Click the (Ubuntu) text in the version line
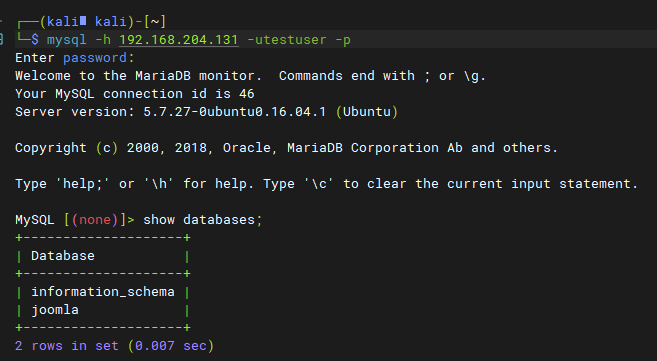Image resolution: width=657 pixels, height=361 pixels. tap(367, 111)
